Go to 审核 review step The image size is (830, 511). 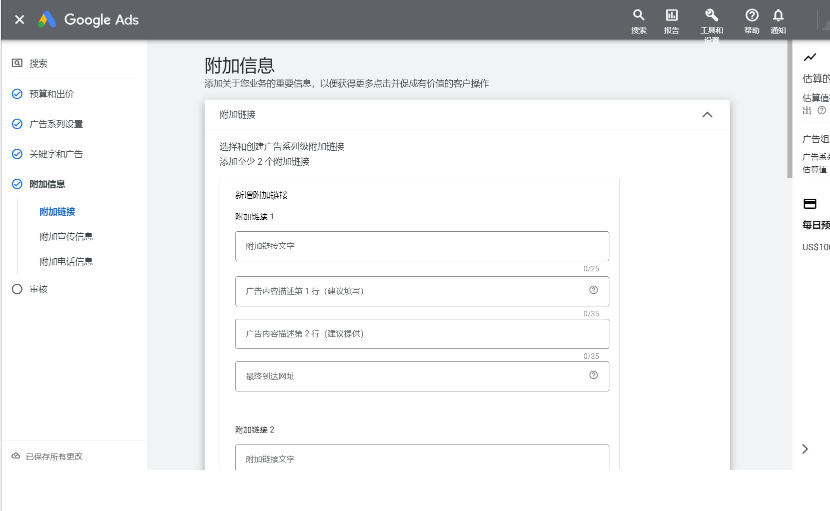(x=38, y=289)
